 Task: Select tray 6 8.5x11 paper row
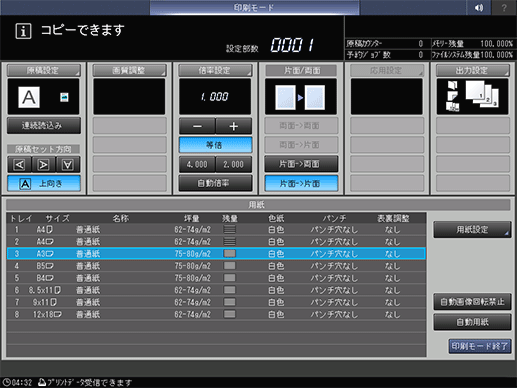pos(216,290)
